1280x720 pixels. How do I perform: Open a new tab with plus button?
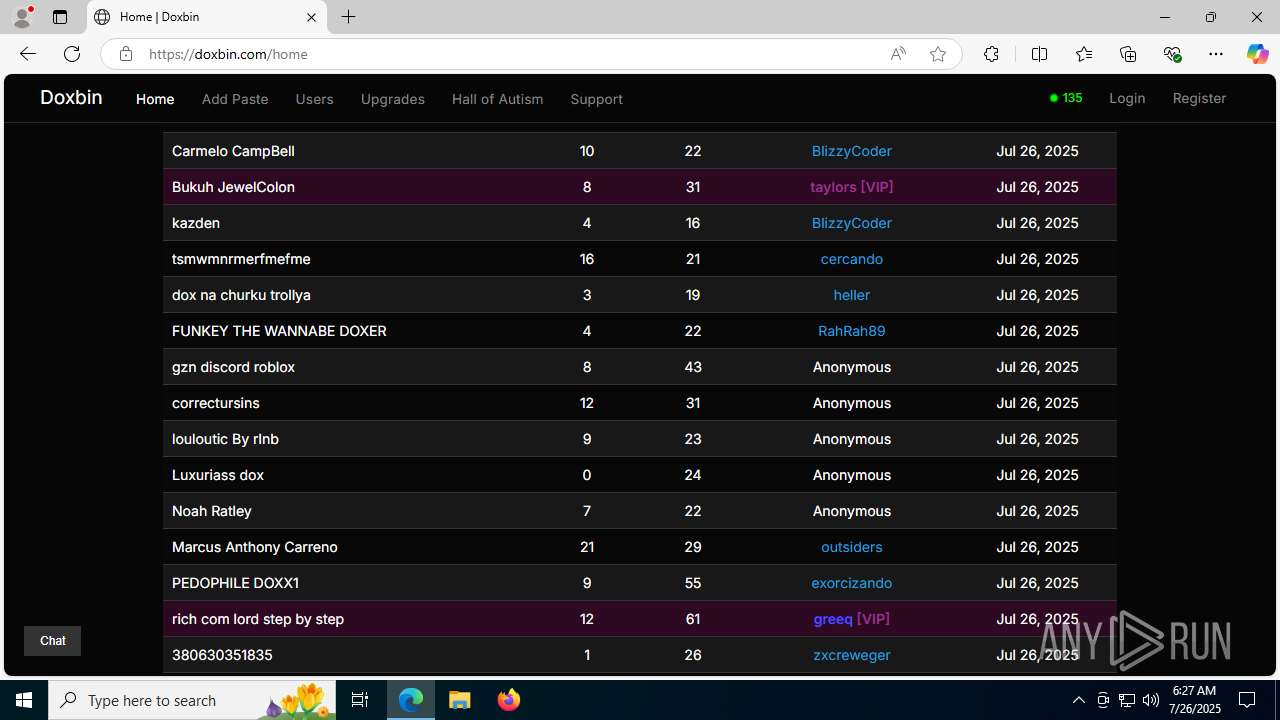click(348, 17)
